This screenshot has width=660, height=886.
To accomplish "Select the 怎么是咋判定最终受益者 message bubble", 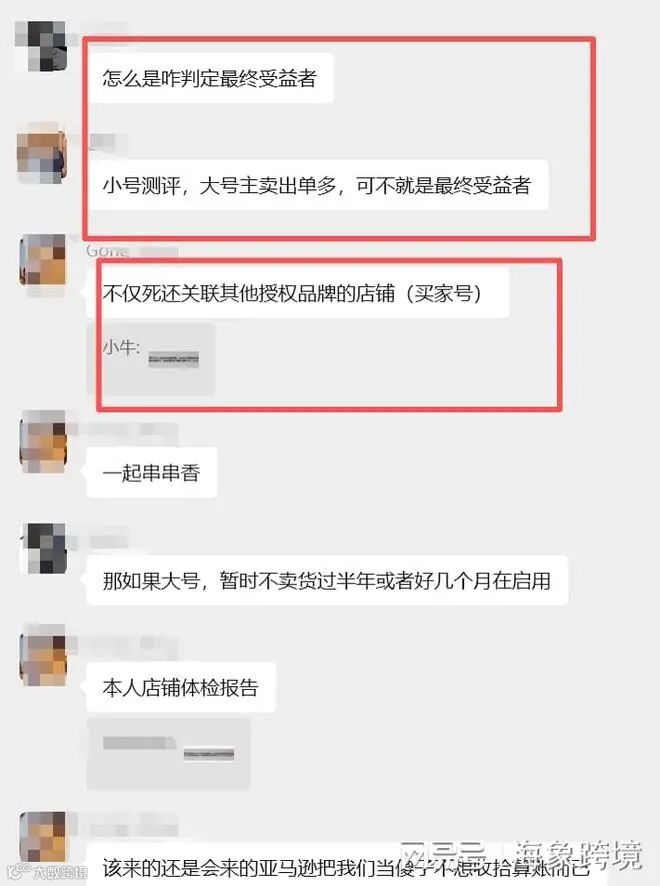I will click(210, 78).
